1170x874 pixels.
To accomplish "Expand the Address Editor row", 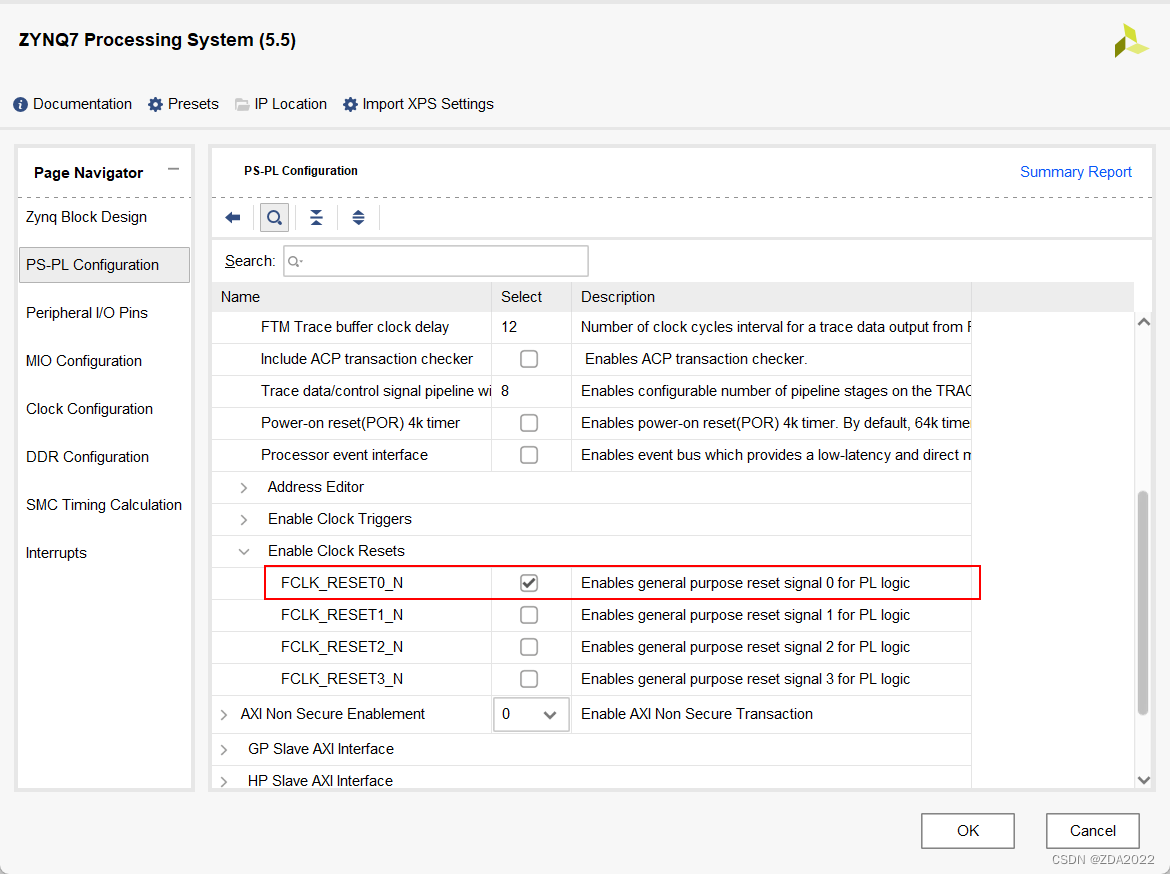I will [244, 487].
